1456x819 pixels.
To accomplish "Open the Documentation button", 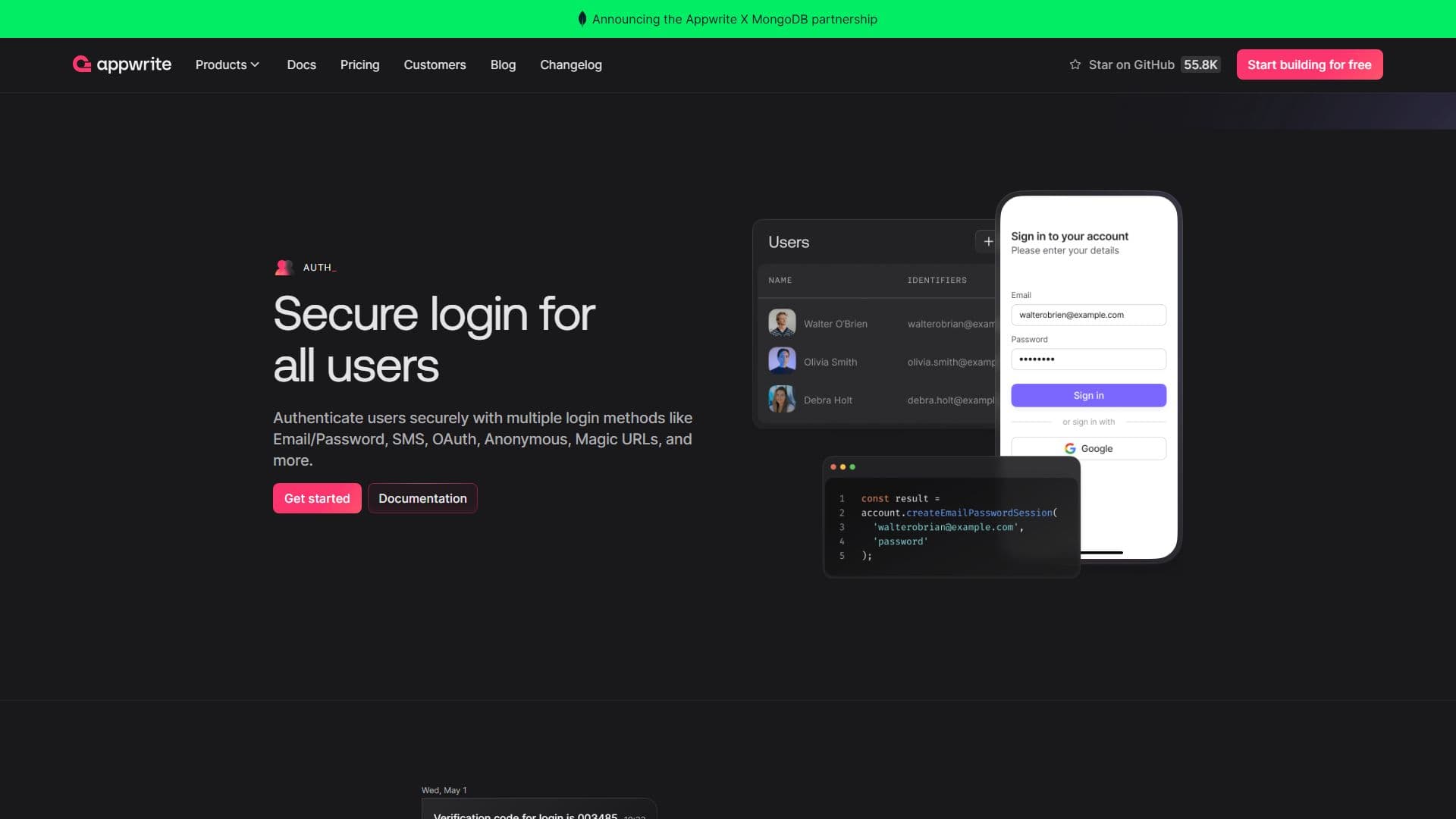I will point(422,498).
